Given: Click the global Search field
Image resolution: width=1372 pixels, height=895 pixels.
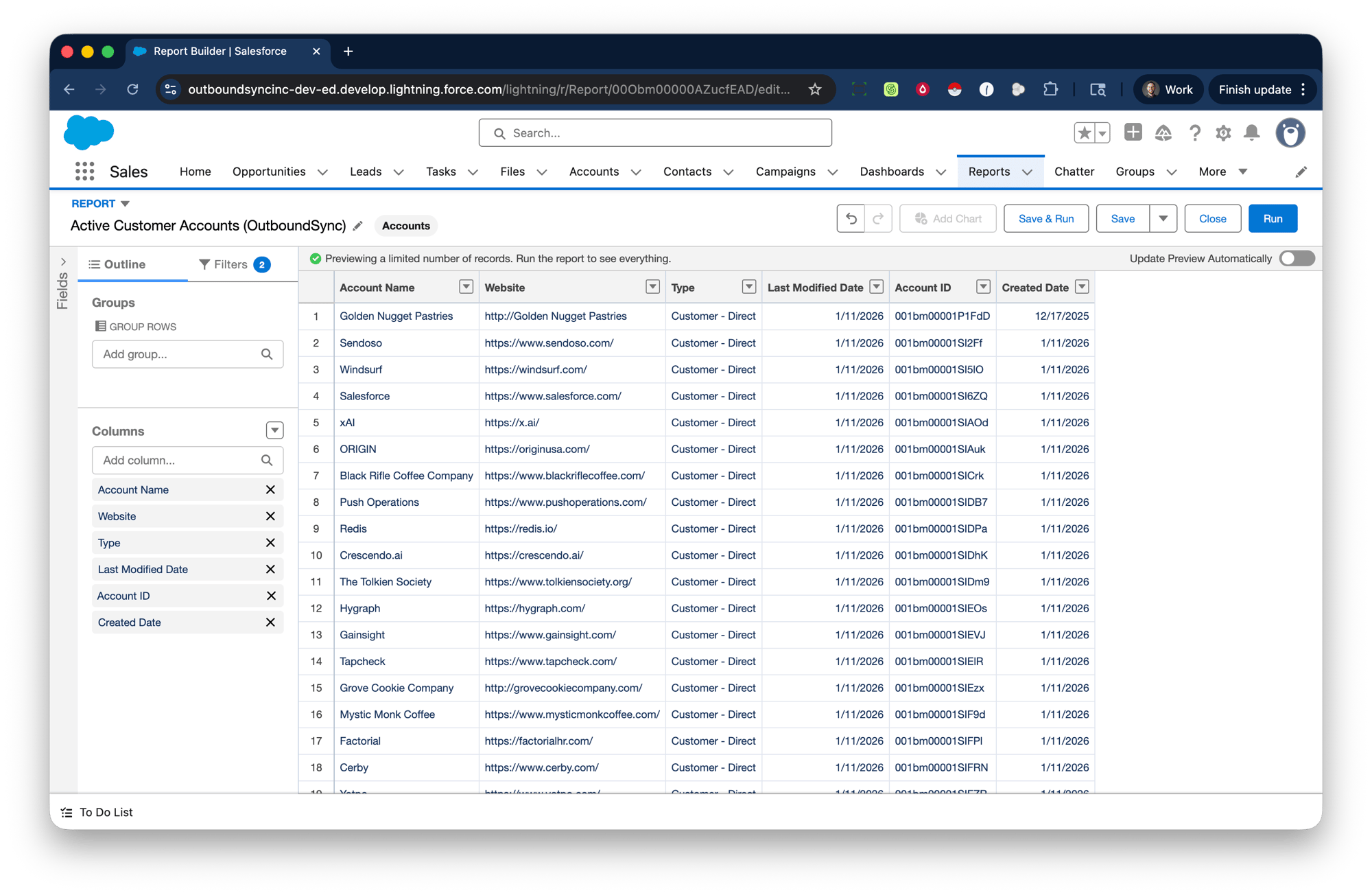Looking at the screenshot, I should click(654, 132).
